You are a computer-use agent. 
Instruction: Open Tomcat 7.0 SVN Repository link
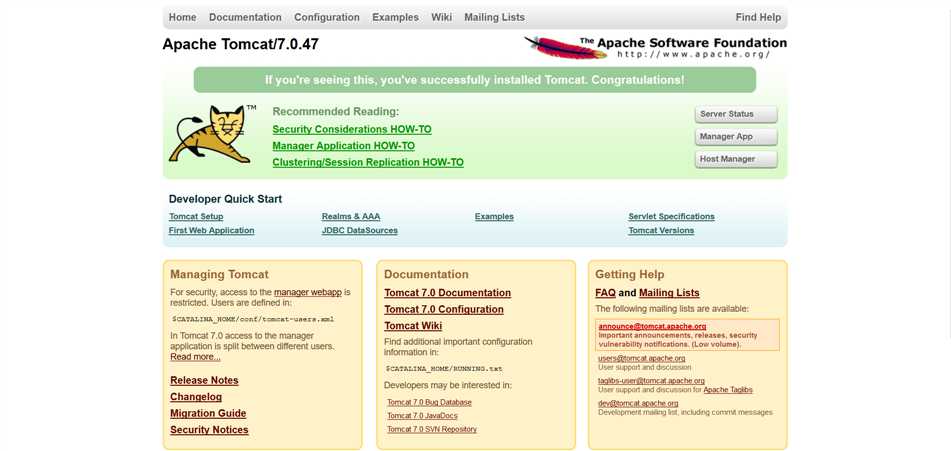pyautogui.click(x=432, y=429)
